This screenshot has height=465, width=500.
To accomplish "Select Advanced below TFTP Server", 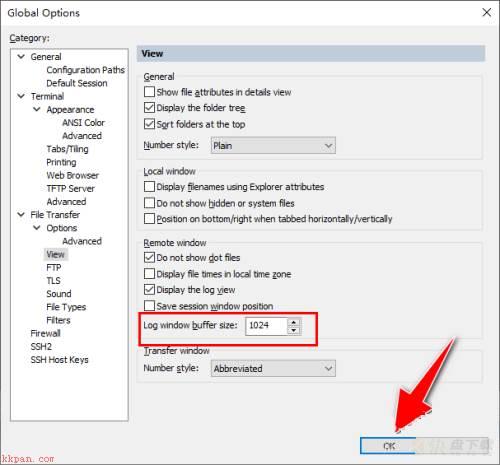I will 66,202.
